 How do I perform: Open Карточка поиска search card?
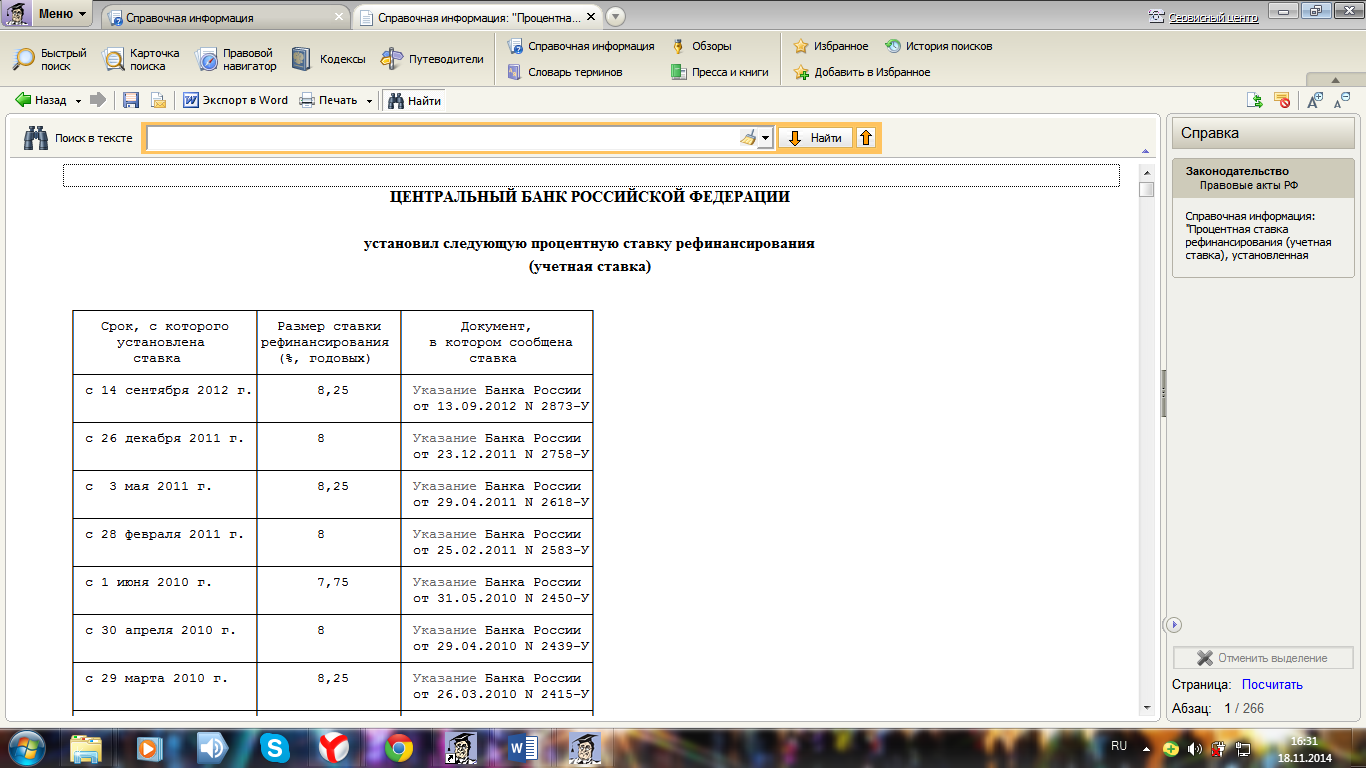click(142, 59)
